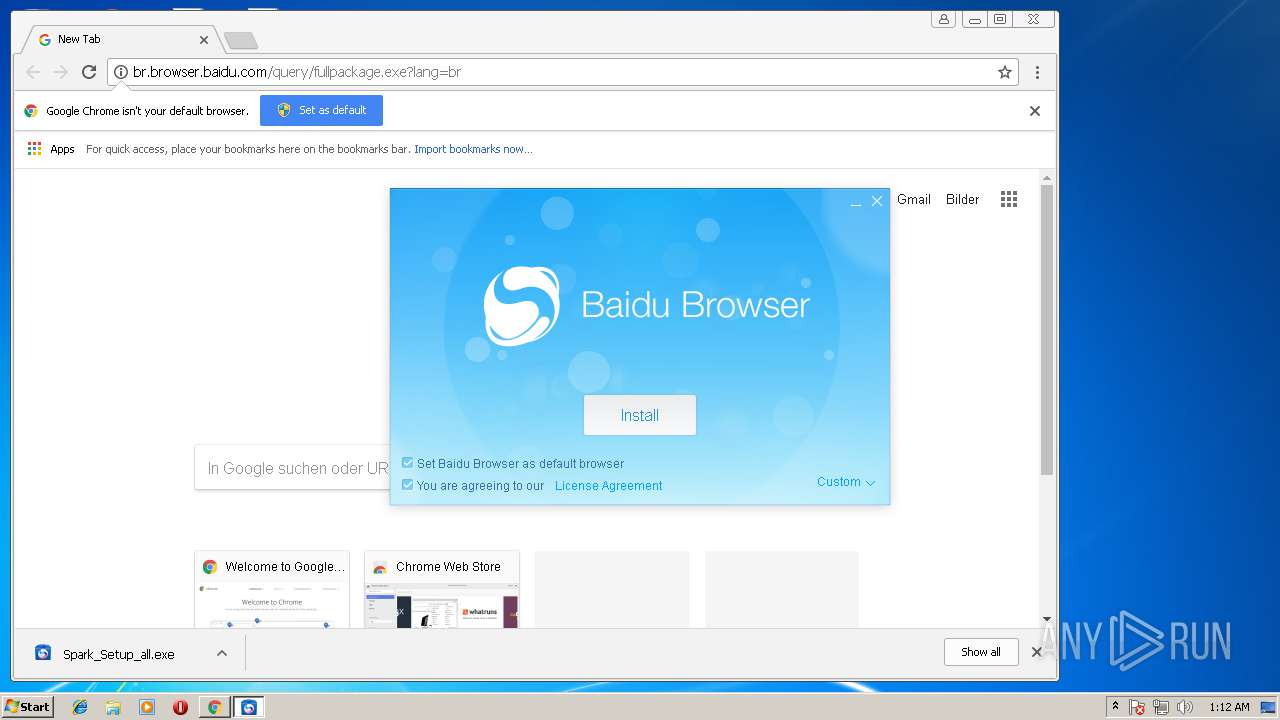Open Chrome user profile icon in title bar
Screen dimensions: 1280x720
point(943,19)
